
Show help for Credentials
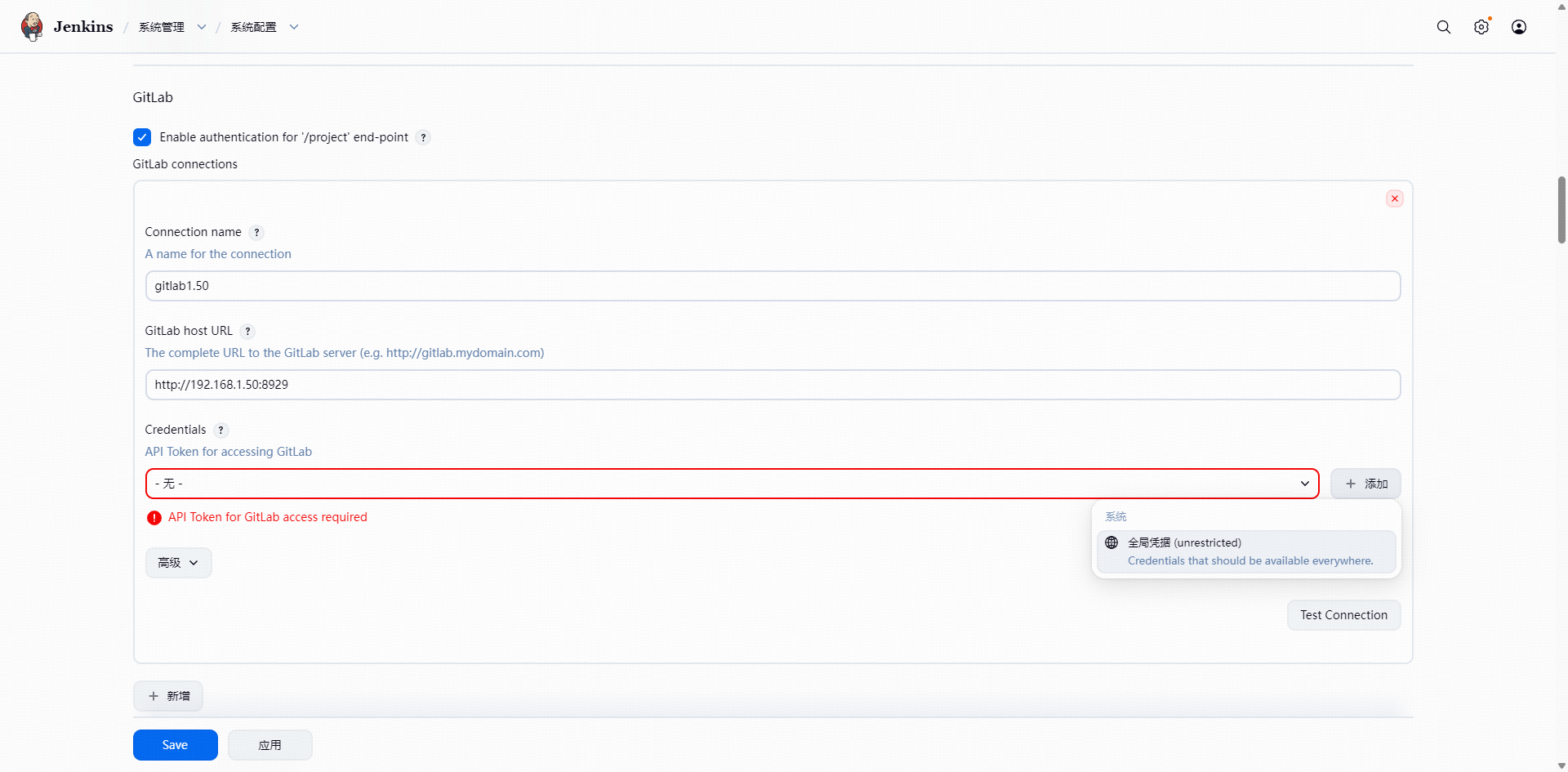coord(220,430)
